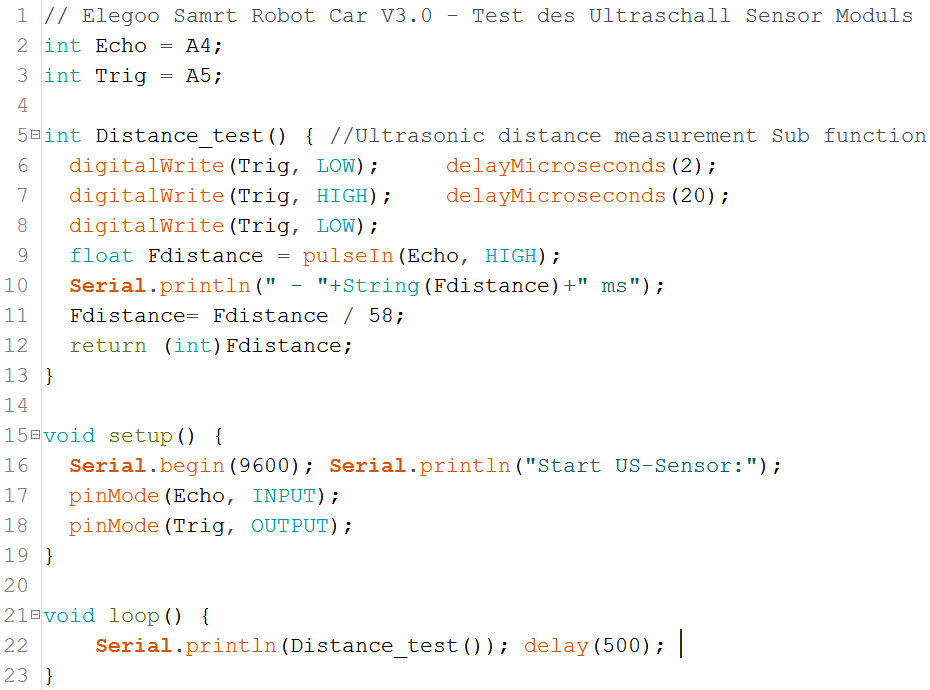
Task: Click line number 10 in the gutter
Action: (16, 286)
